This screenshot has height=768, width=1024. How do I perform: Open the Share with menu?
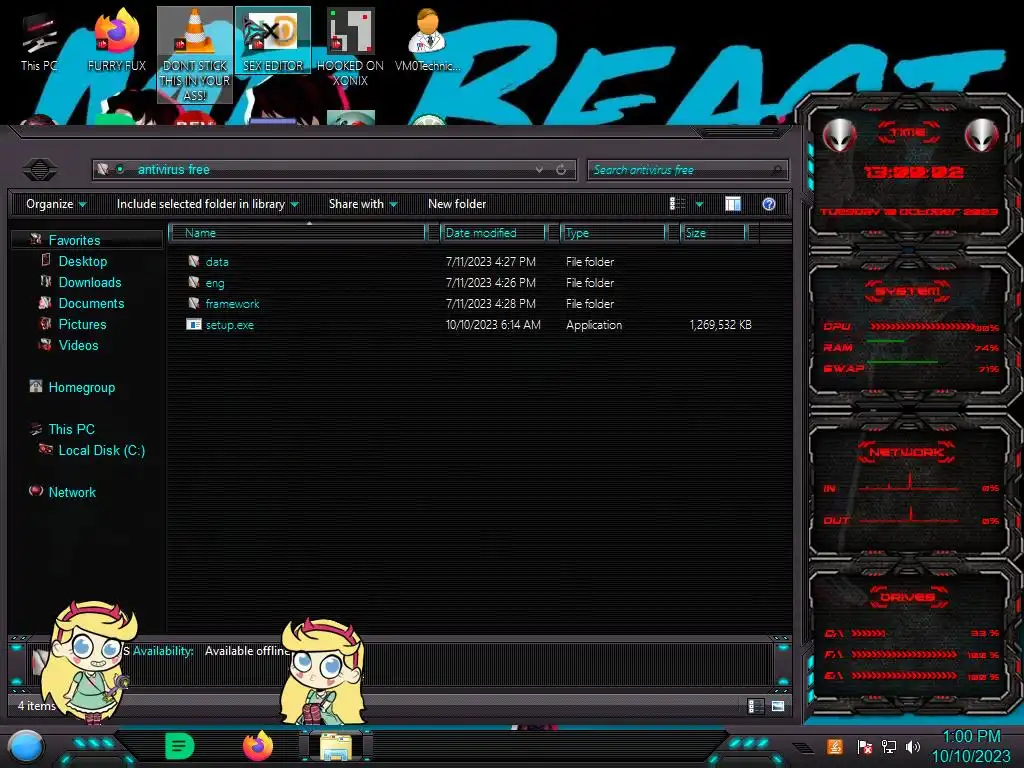[363, 204]
